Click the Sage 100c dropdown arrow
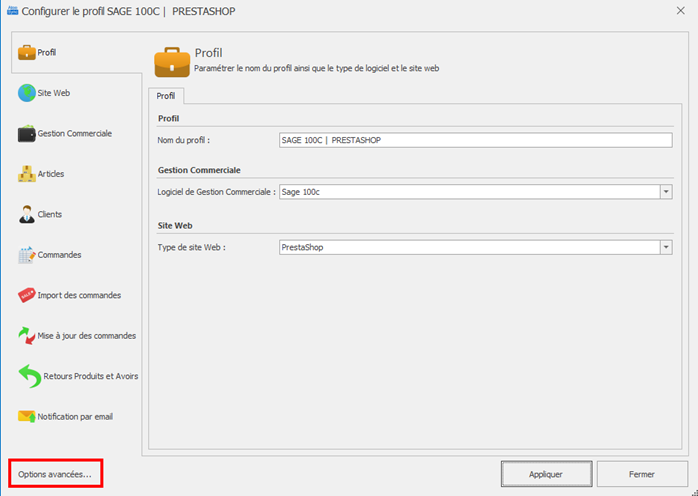The image size is (698, 496). click(x=666, y=192)
